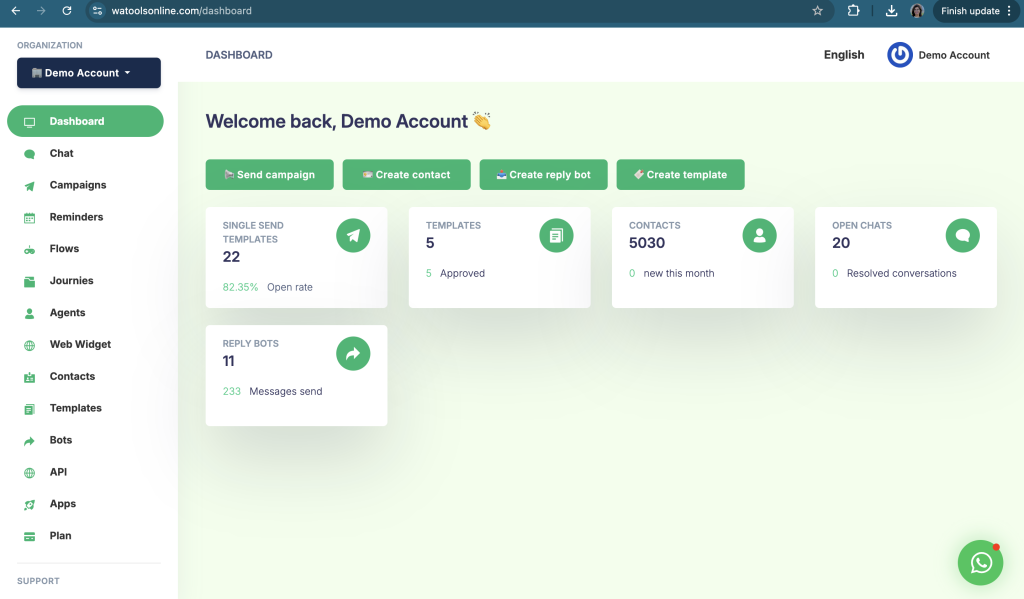Click the Plan credit card icon
Screen dimensions: 1024x599
point(29,537)
